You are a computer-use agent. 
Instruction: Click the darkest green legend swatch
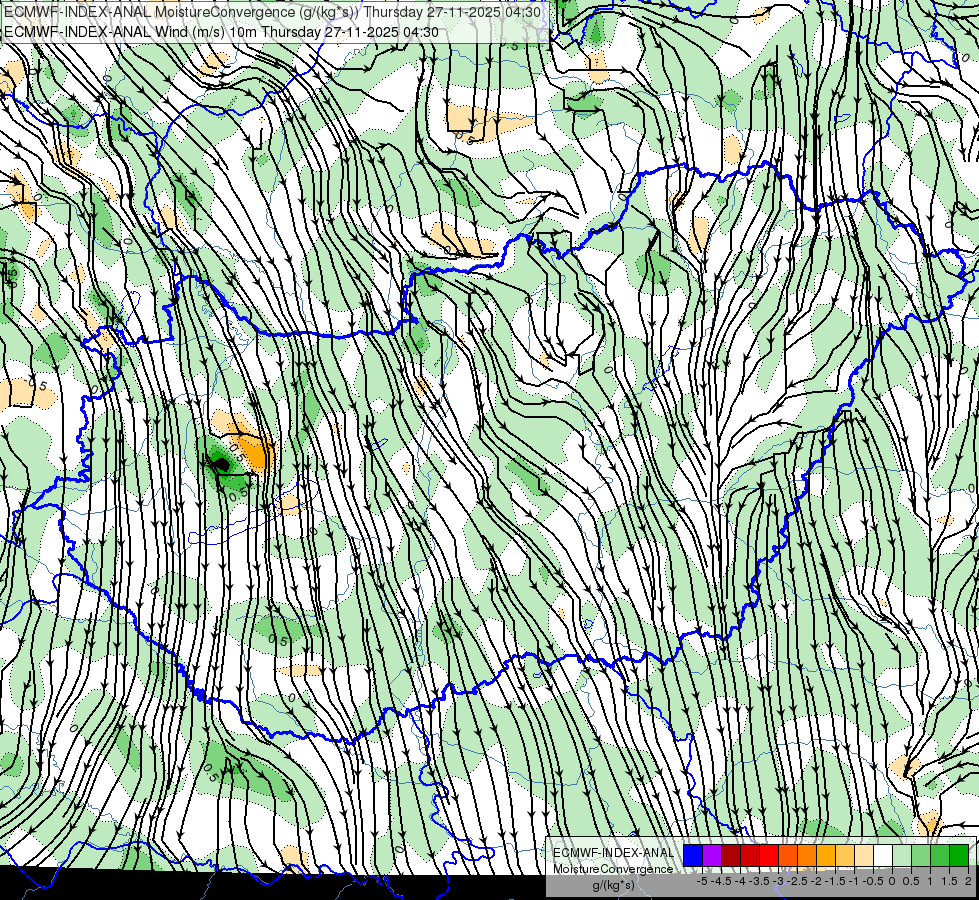click(x=959, y=856)
